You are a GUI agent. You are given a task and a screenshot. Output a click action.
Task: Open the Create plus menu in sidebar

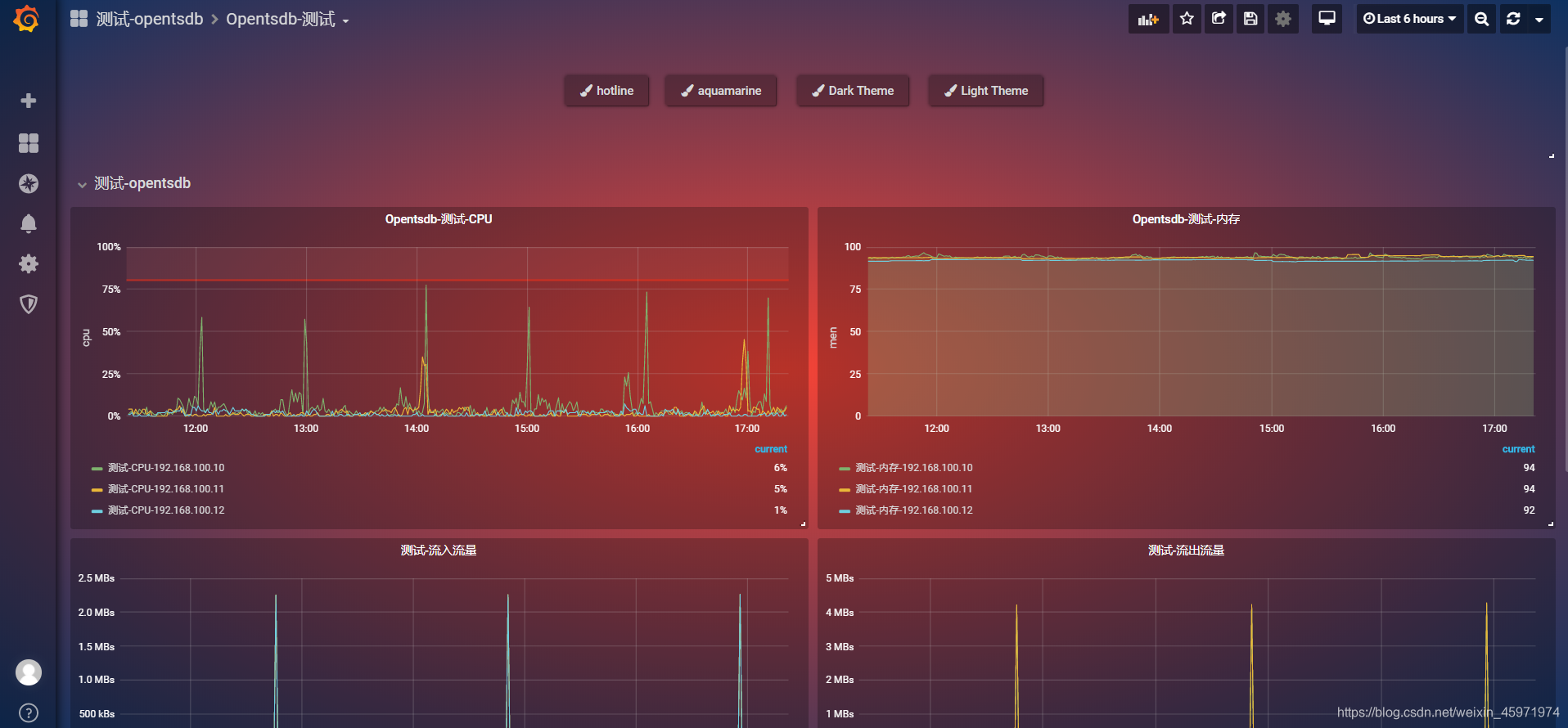point(29,101)
